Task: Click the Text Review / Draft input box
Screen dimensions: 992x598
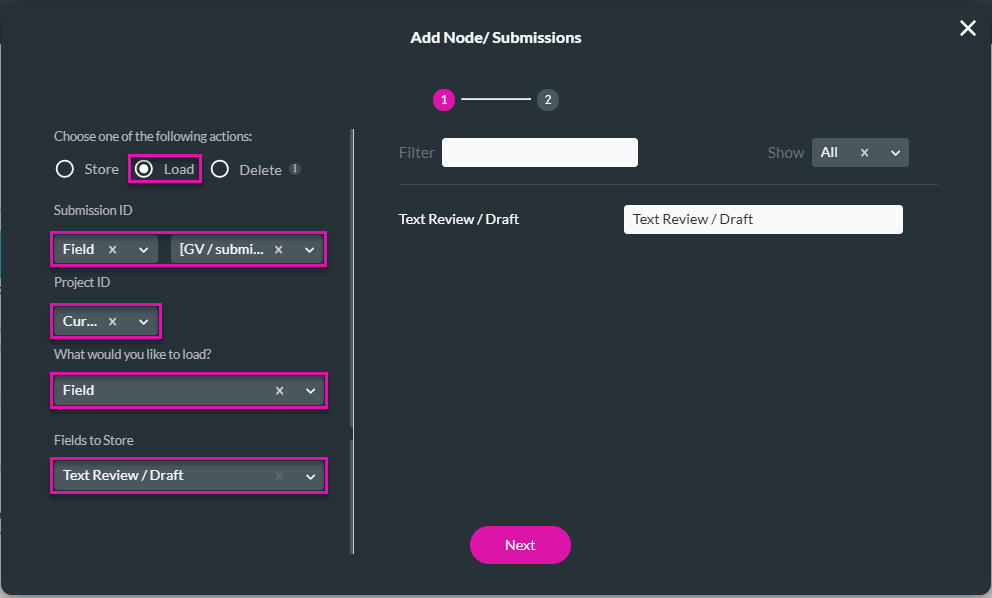Action: click(x=762, y=219)
